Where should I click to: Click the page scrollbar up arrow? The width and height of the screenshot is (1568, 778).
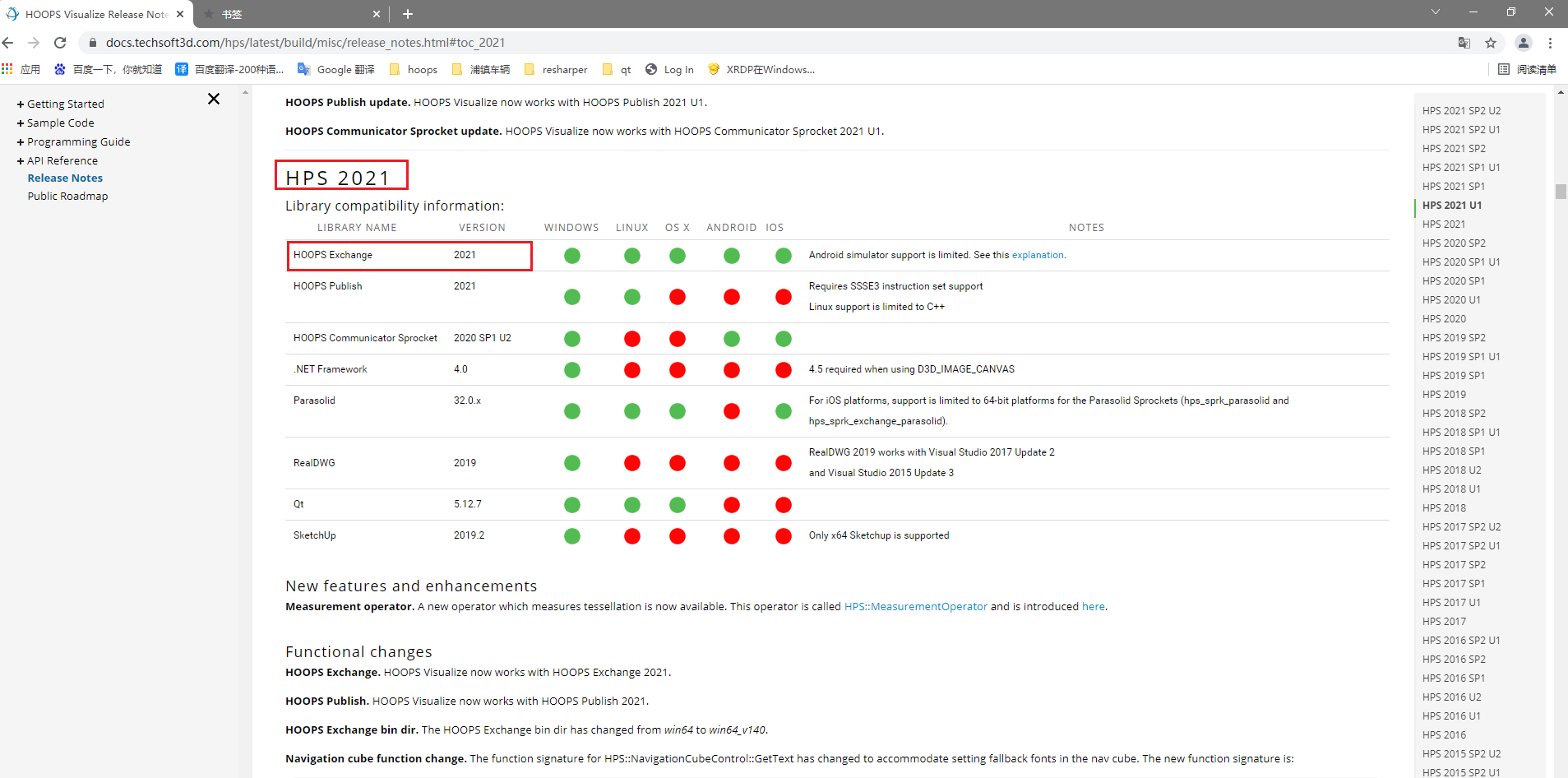[1561, 92]
